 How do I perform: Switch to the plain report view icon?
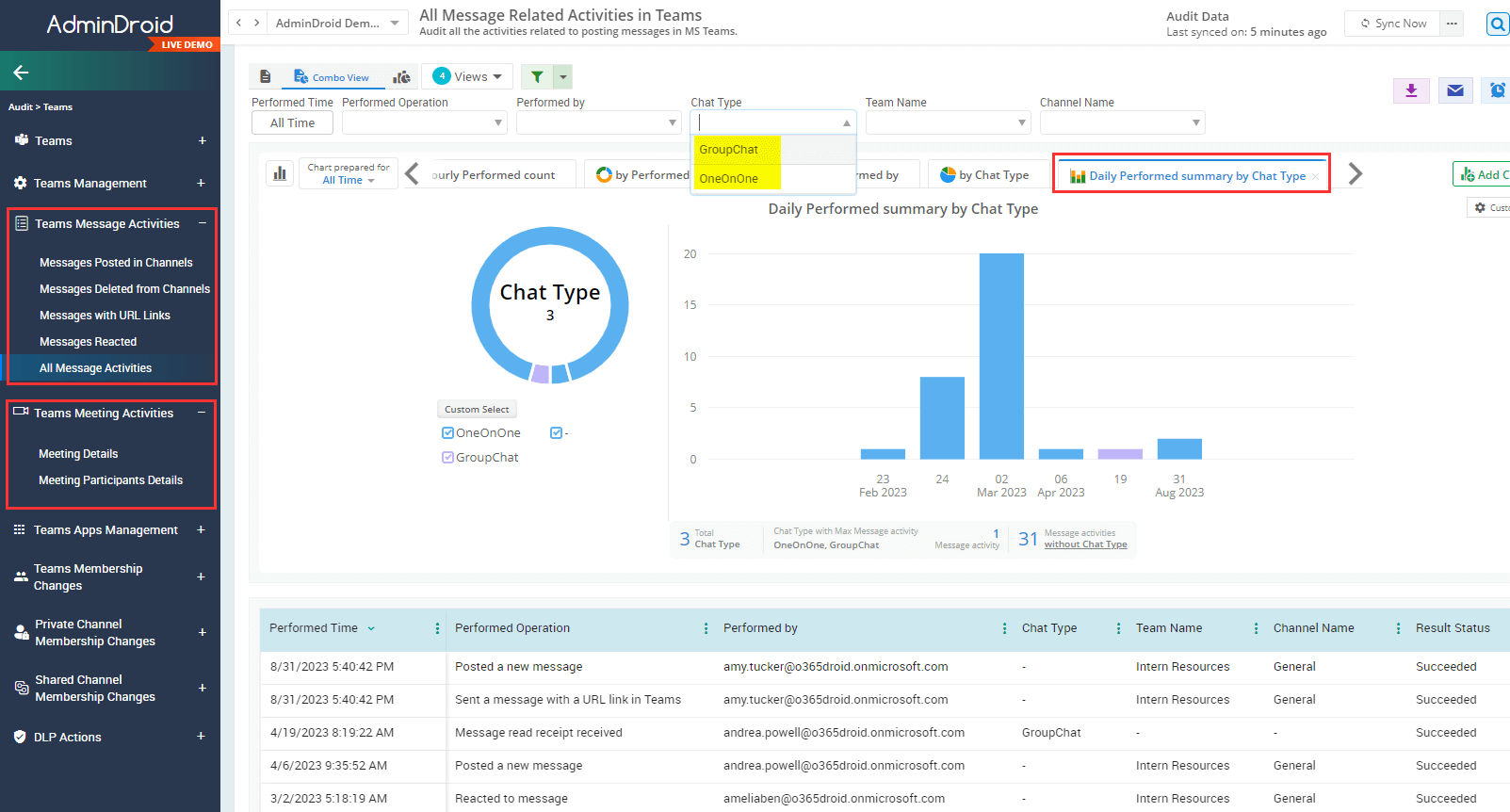click(266, 76)
